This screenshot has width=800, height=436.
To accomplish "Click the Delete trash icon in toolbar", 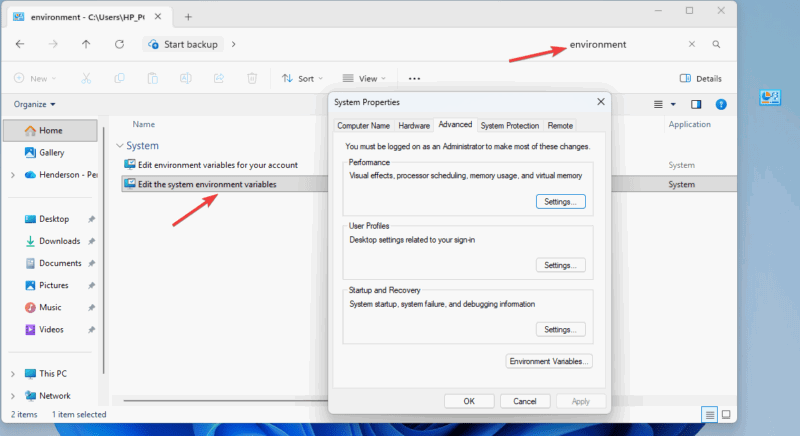I will point(253,78).
